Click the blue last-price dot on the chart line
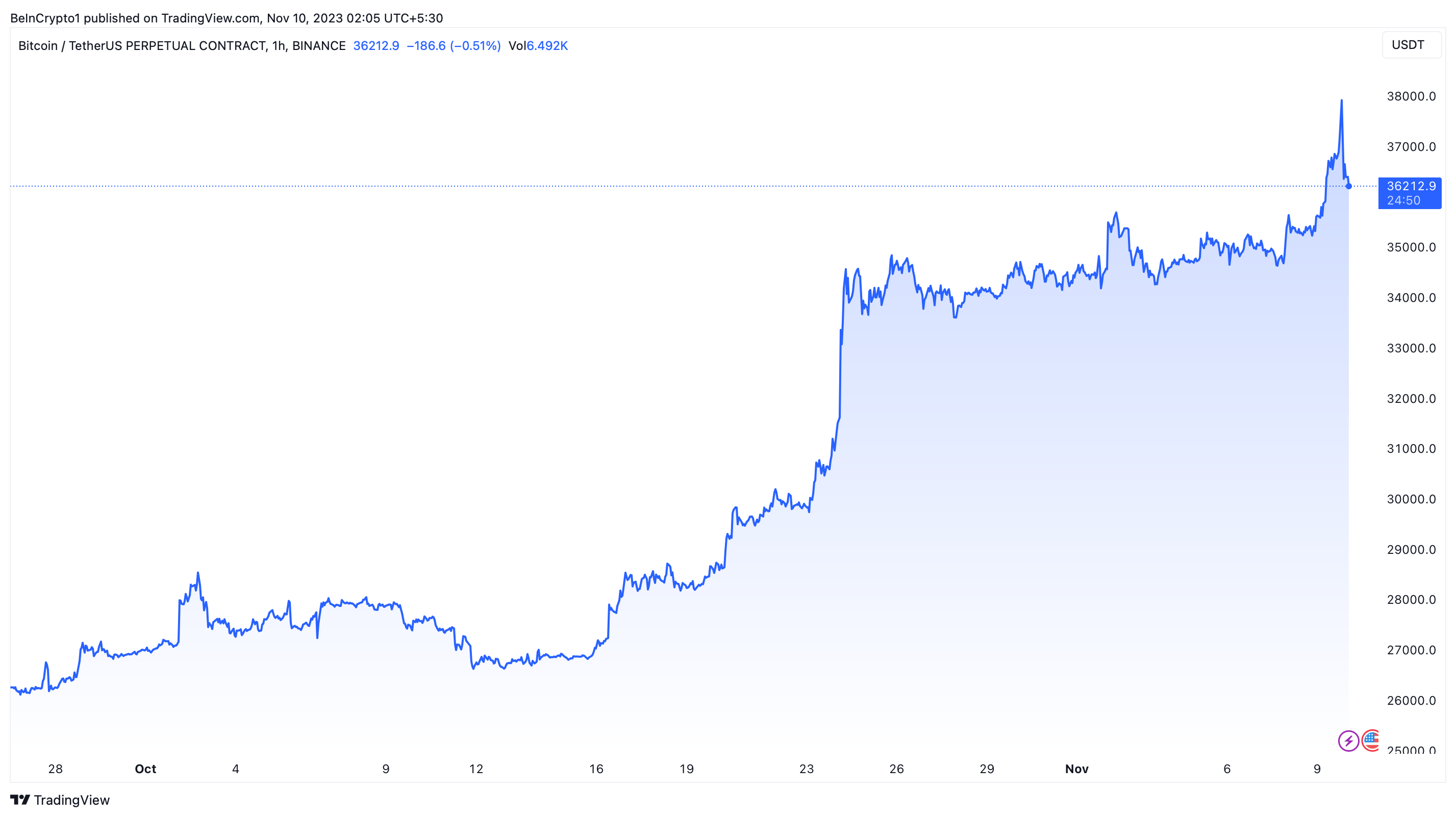The image size is (1456, 818). 1348,186
